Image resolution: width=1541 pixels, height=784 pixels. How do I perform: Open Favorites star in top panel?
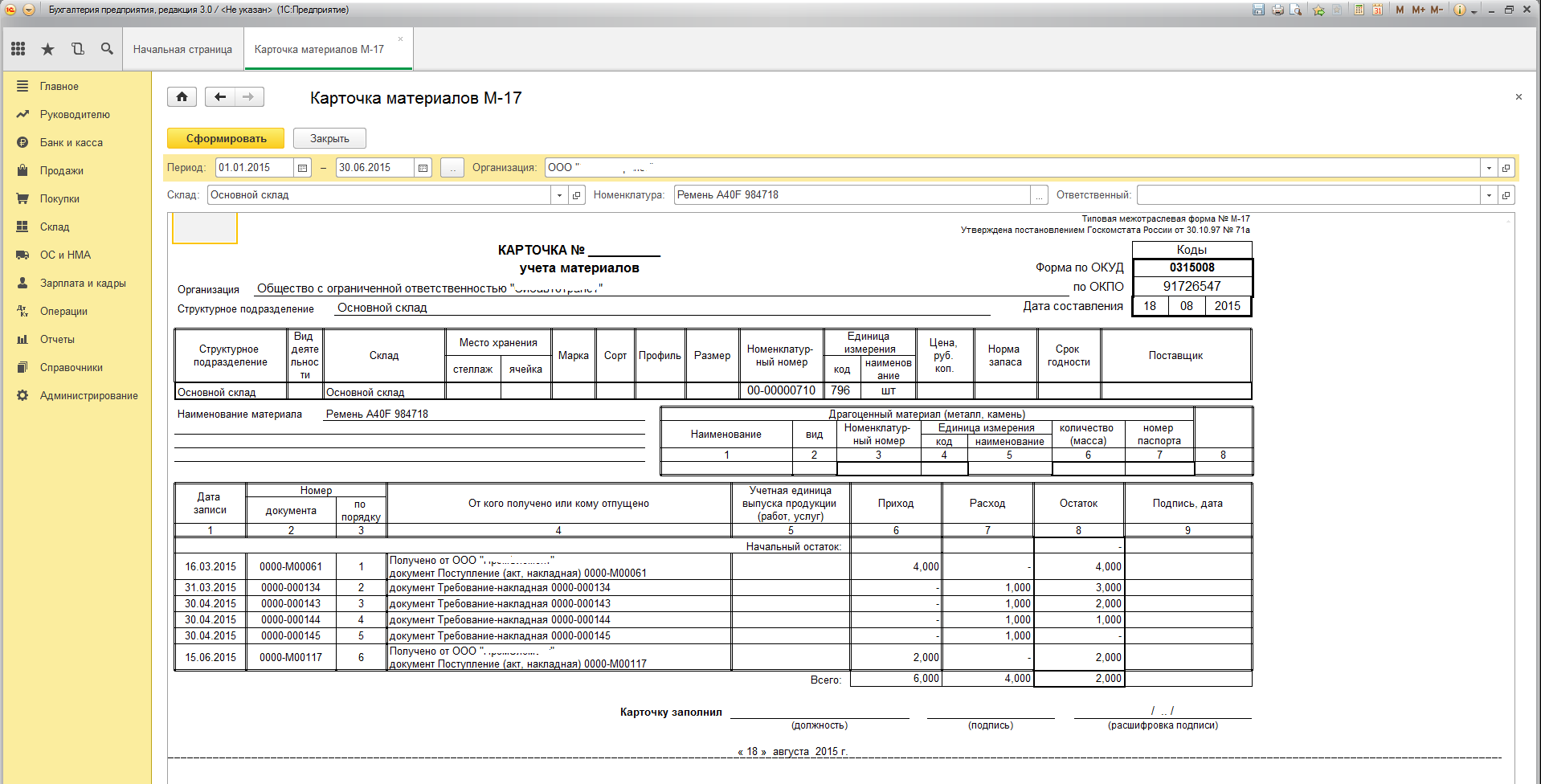tap(47, 49)
